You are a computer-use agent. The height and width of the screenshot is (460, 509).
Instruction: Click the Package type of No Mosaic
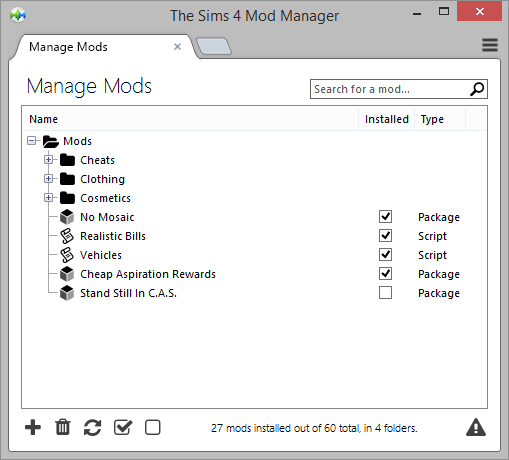pos(439,217)
